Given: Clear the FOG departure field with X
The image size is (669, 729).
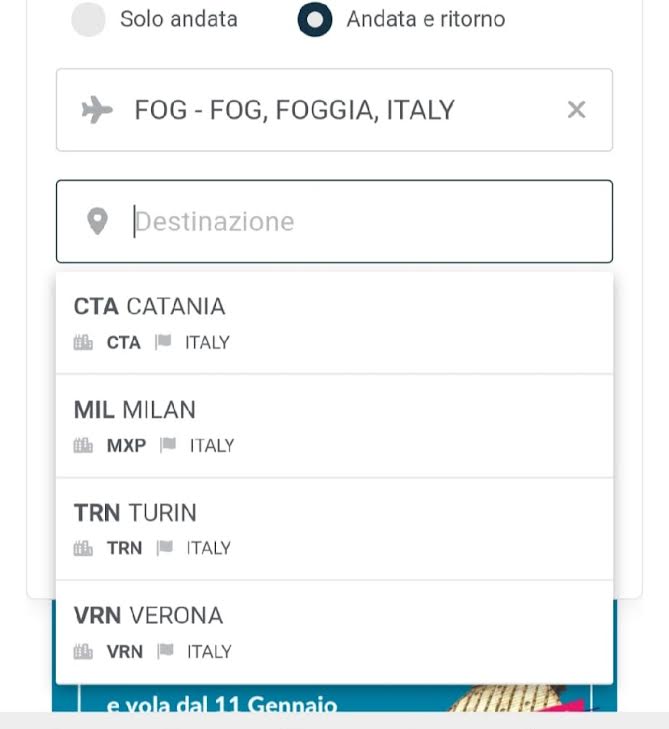Looking at the screenshot, I should [576, 110].
